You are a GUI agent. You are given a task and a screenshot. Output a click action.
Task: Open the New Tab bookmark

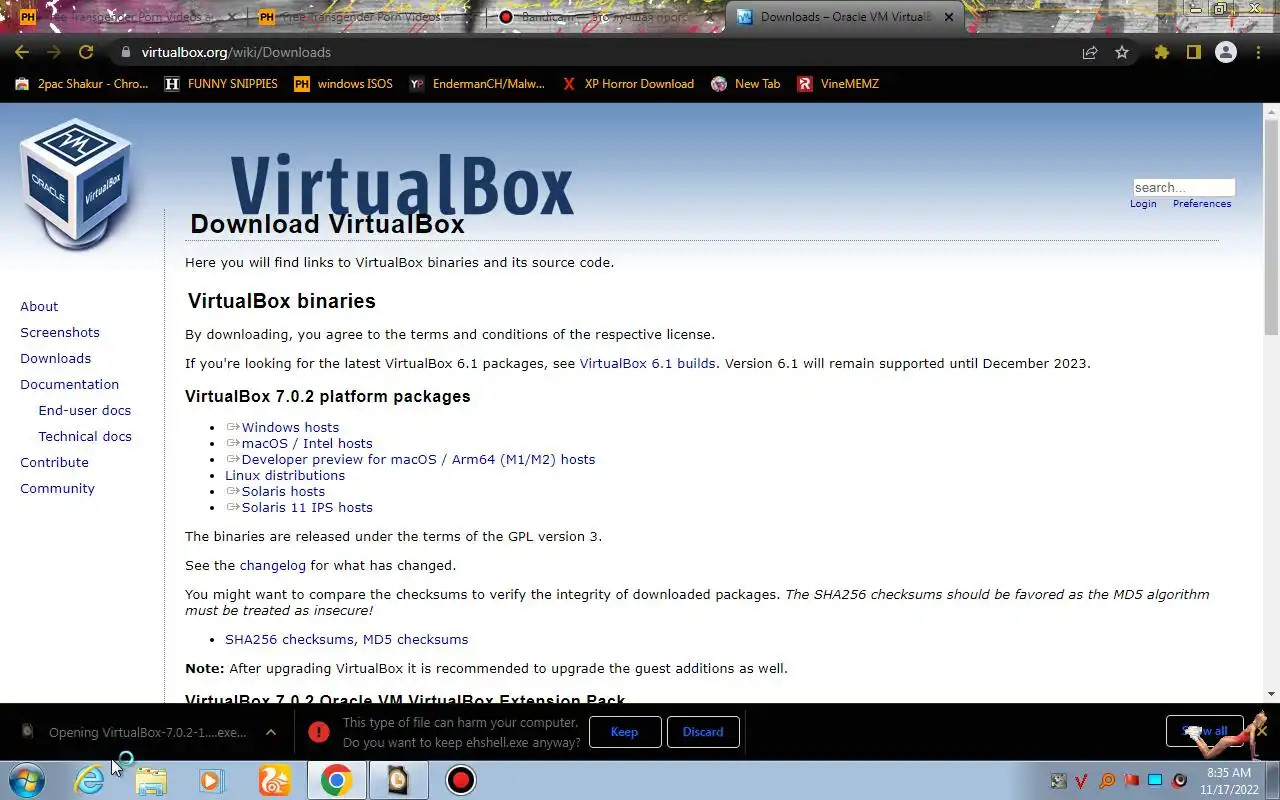(745, 84)
